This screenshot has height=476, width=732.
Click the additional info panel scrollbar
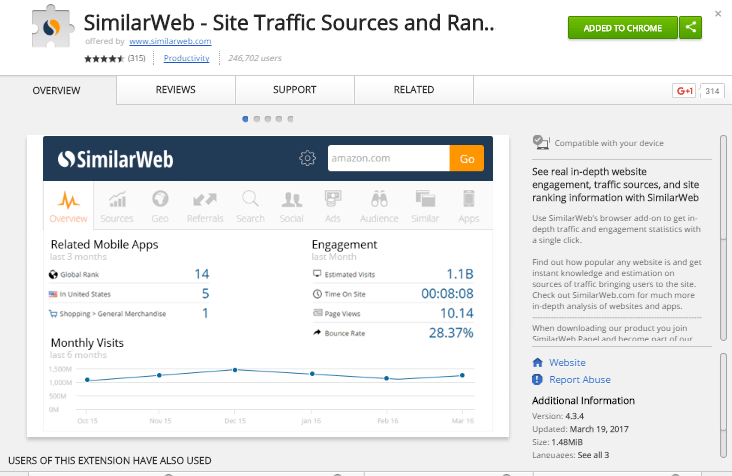coord(723,406)
